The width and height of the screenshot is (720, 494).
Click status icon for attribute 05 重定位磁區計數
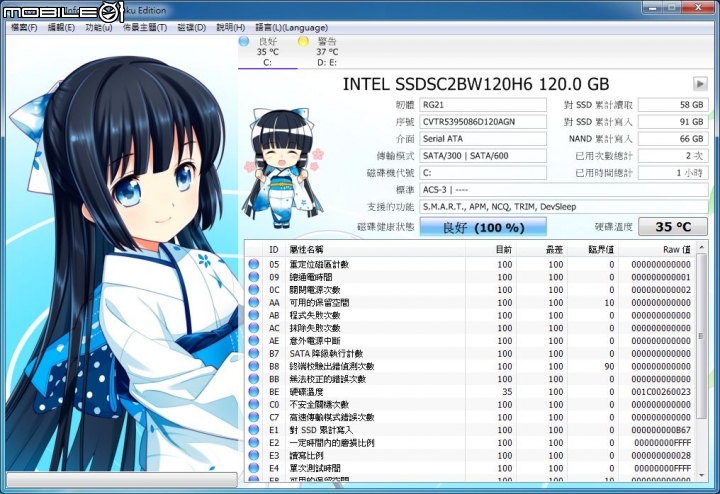click(253, 264)
